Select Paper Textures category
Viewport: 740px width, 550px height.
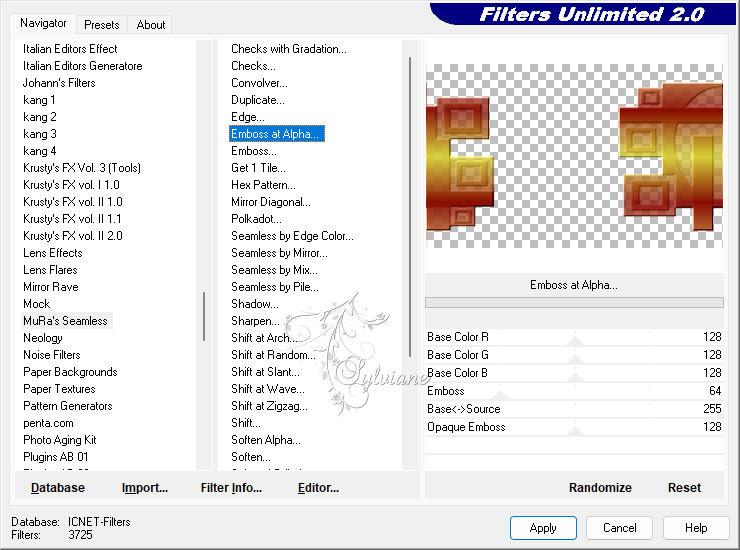click(x=59, y=389)
